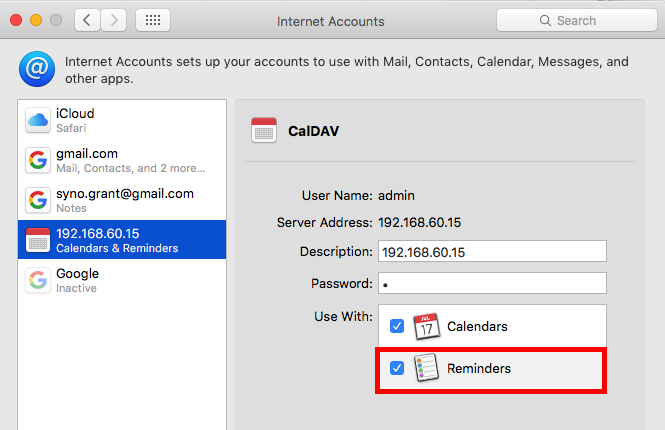Screen dimensions: 665x430
Task: Disable the Reminders checkbox
Action: pos(397,368)
